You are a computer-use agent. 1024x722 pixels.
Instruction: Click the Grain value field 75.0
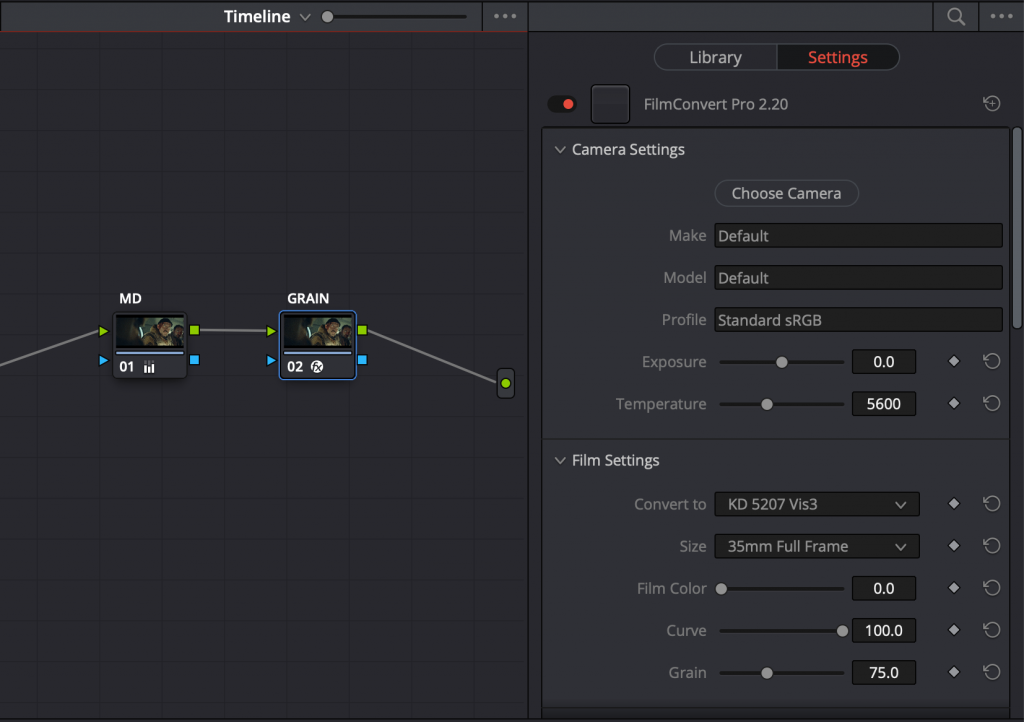(x=884, y=672)
